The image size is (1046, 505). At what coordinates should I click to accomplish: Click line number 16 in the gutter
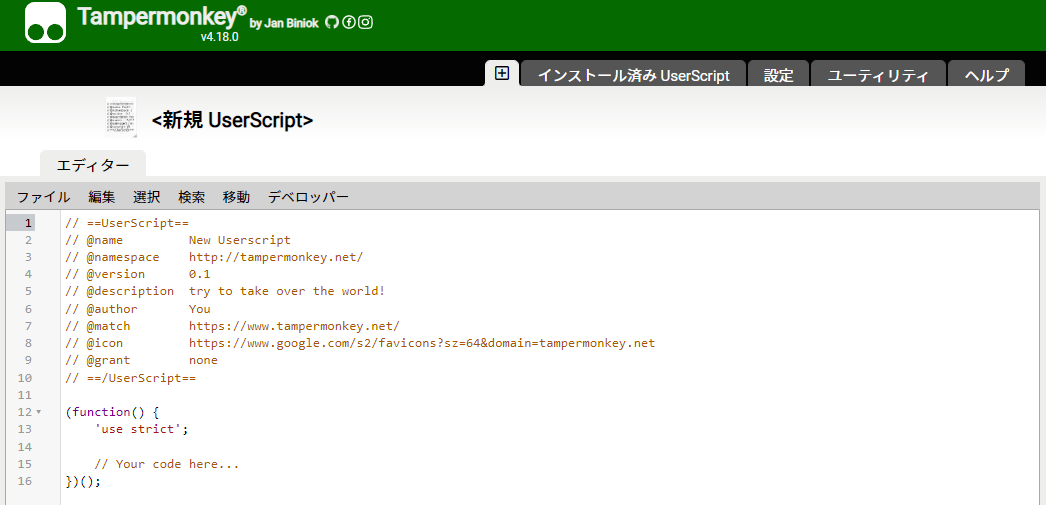coord(25,481)
